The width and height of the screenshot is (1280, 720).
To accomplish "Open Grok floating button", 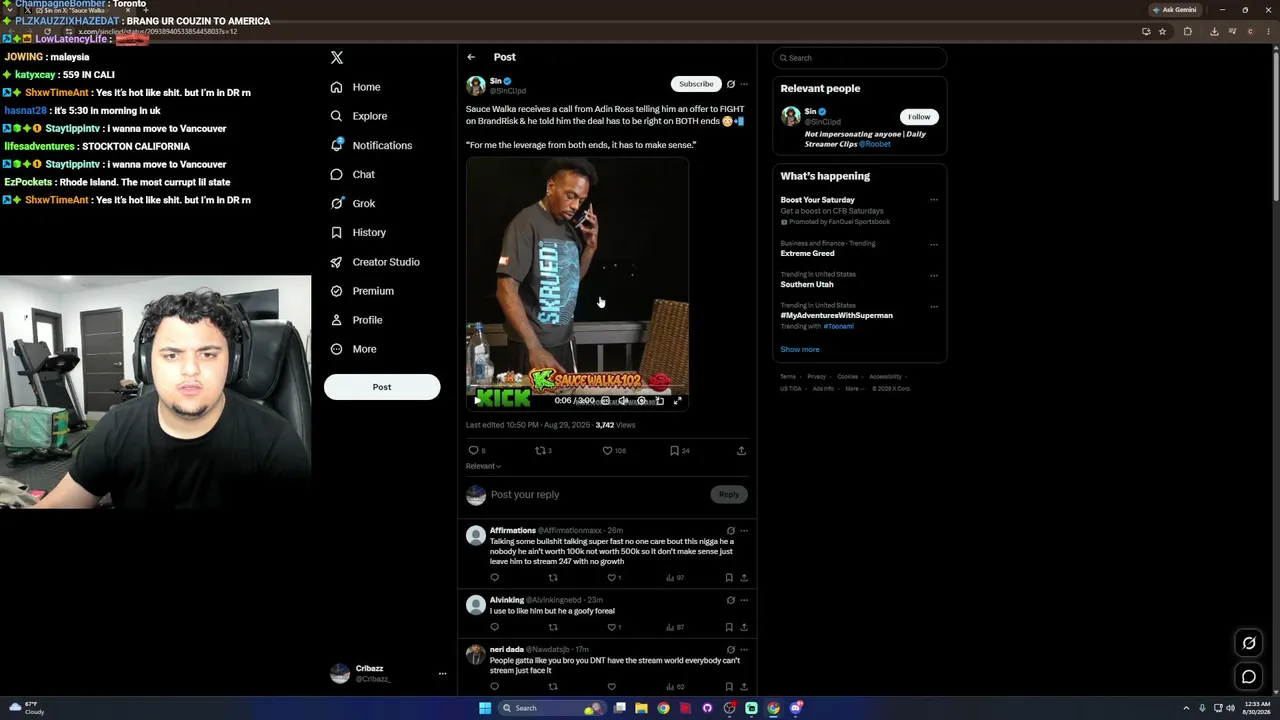I will click(1249, 643).
